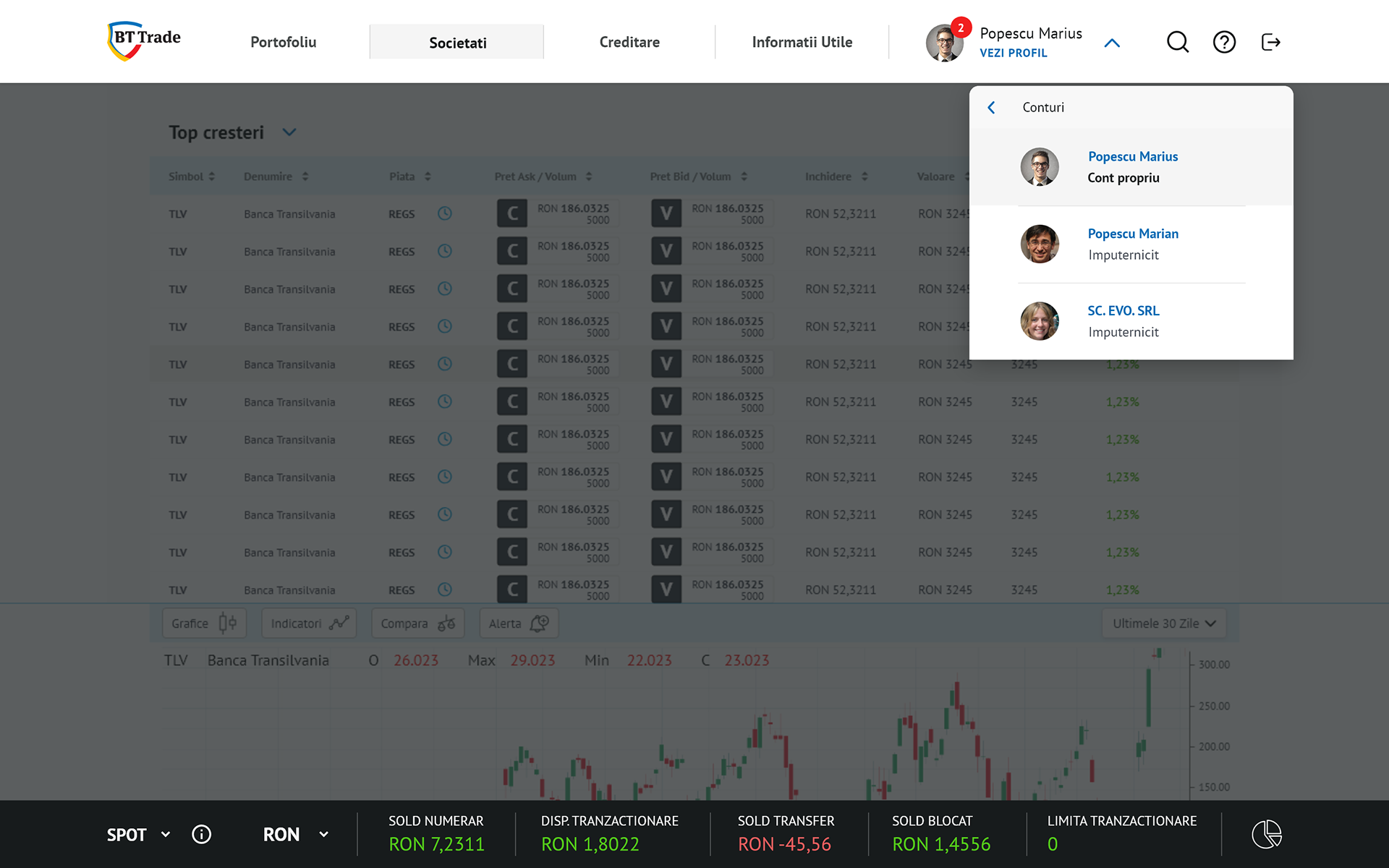Click the Conturi panel title

[1042, 107]
